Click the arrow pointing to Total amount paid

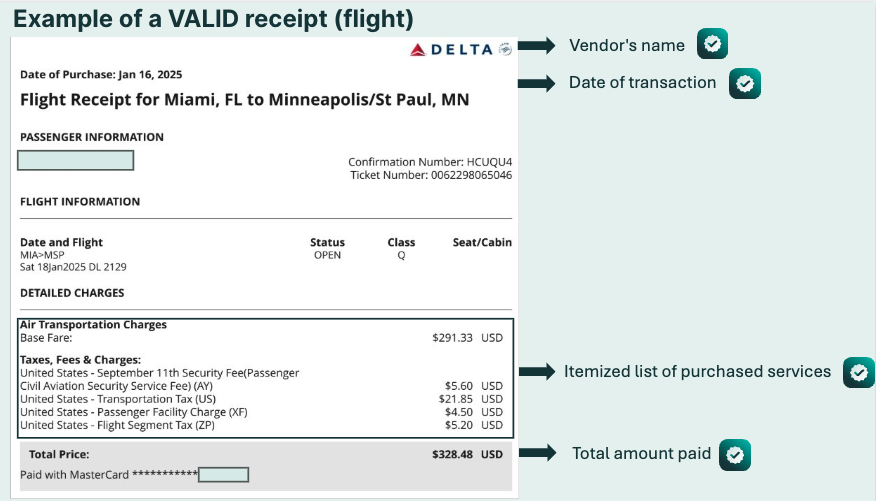[537, 452]
